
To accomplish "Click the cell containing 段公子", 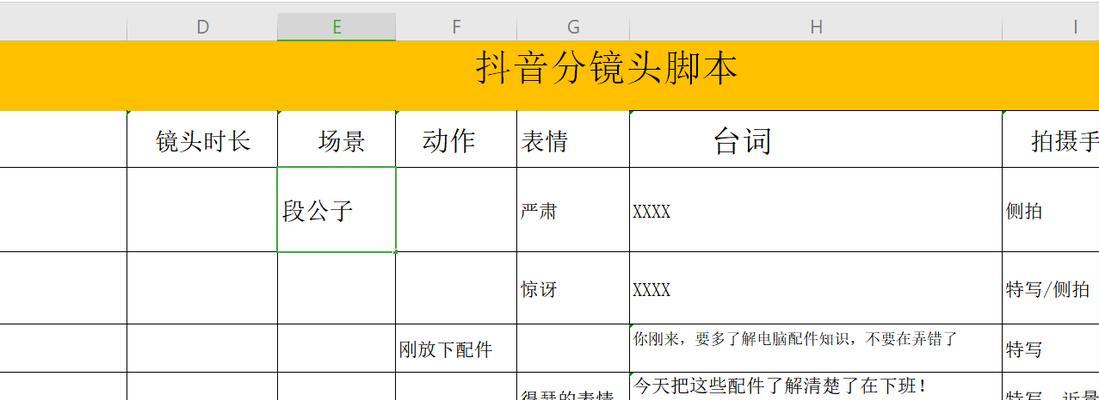I will tap(336, 209).
